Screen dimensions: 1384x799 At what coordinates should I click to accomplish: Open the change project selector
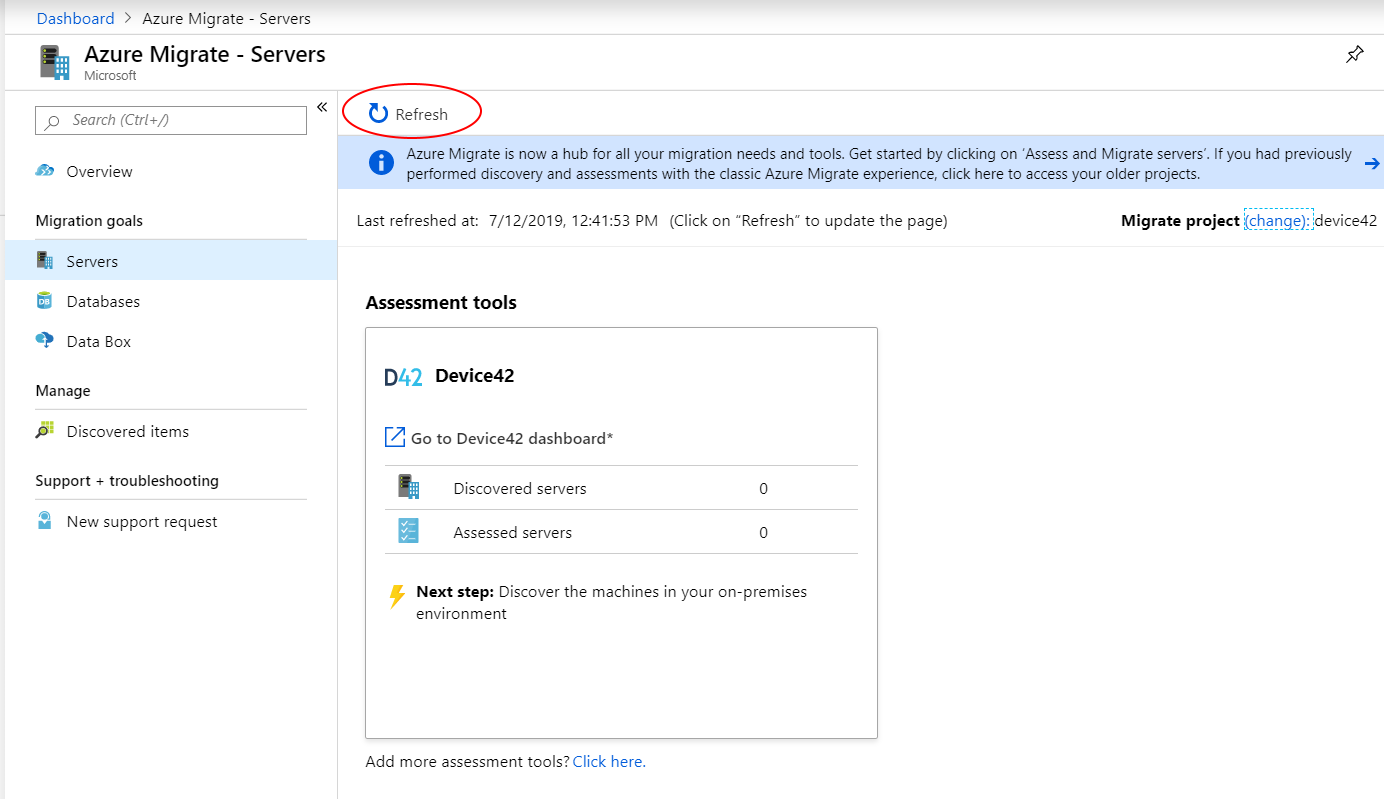pyautogui.click(x=1277, y=220)
